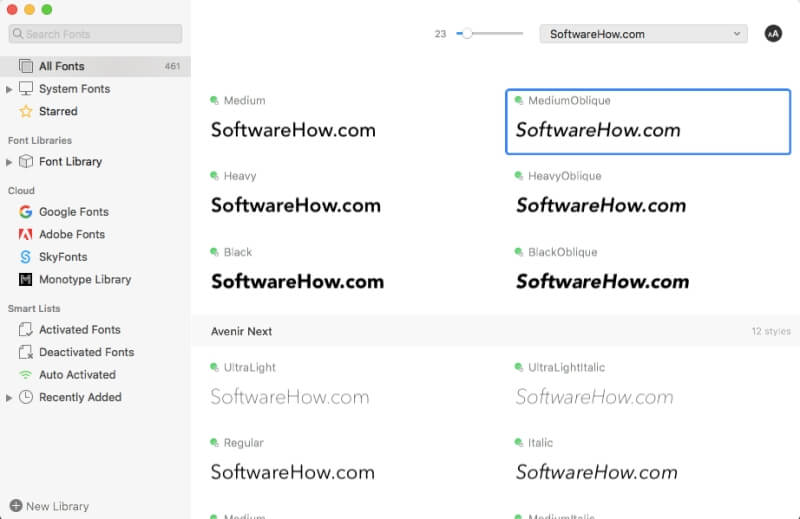Select the Italic SoftwareHow.com preview

click(596, 472)
